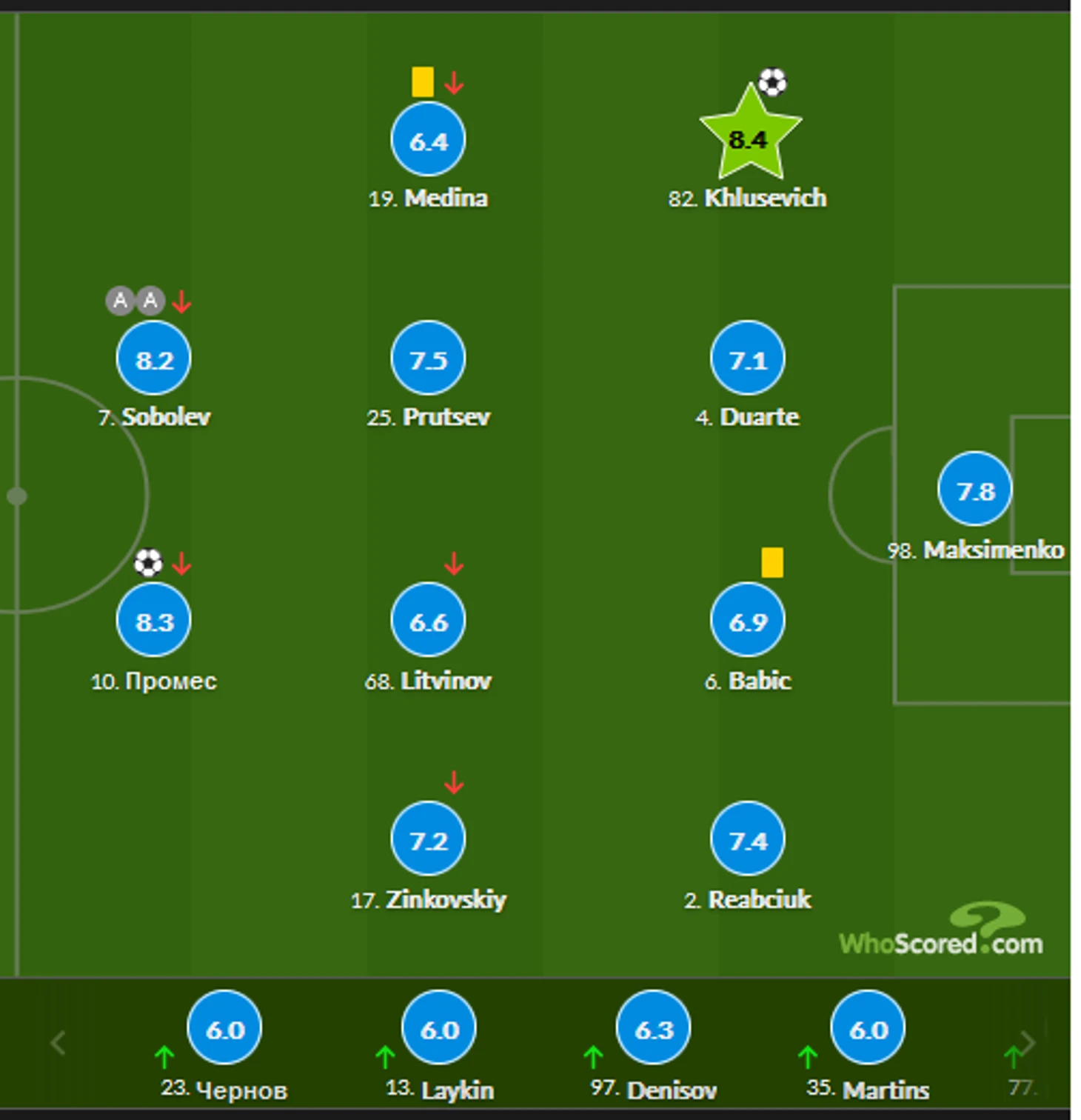The width and height of the screenshot is (1081, 1120).
Task: Show previous substitutes with left chevron
Action: [58, 1043]
